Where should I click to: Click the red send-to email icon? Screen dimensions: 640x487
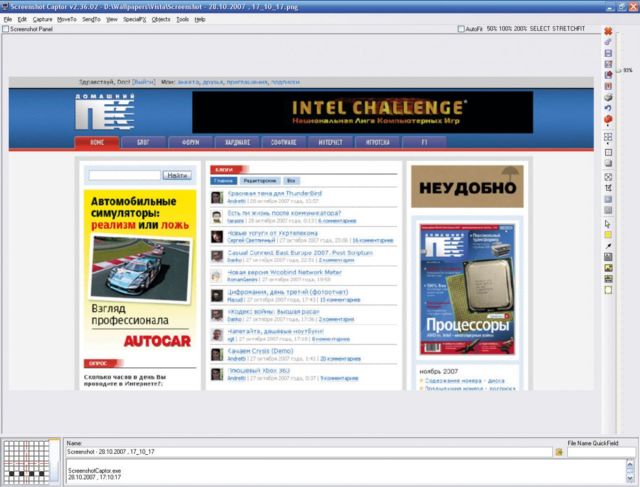tap(608, 75)
